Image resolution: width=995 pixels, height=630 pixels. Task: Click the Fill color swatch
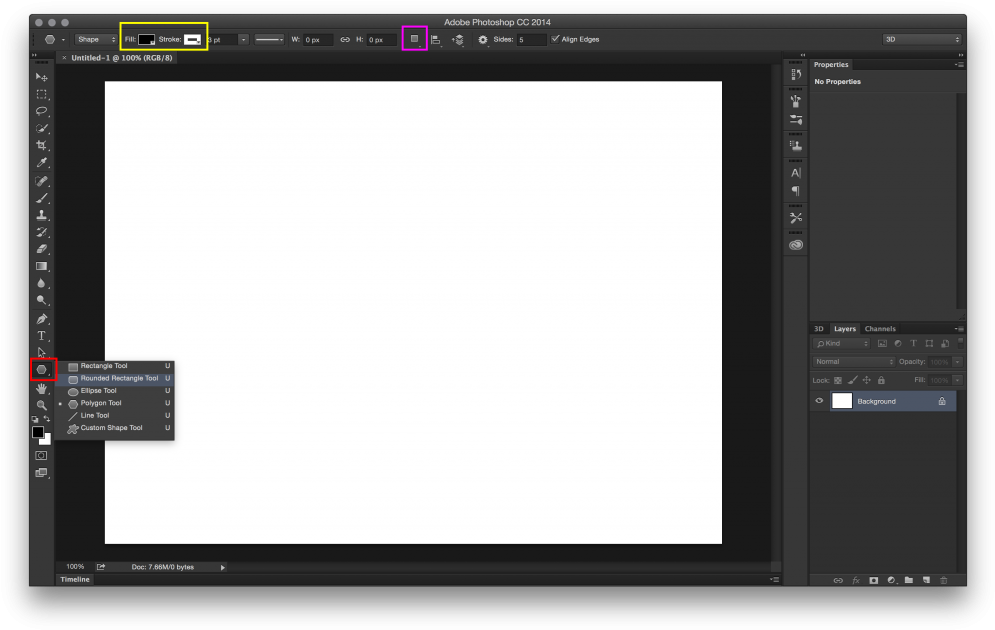(x=146, y=39)
